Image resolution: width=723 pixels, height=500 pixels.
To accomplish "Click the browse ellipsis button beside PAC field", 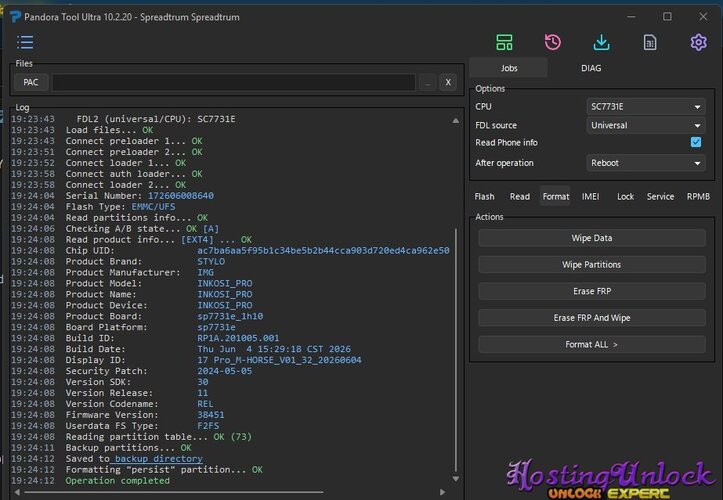I will (428, 83).
